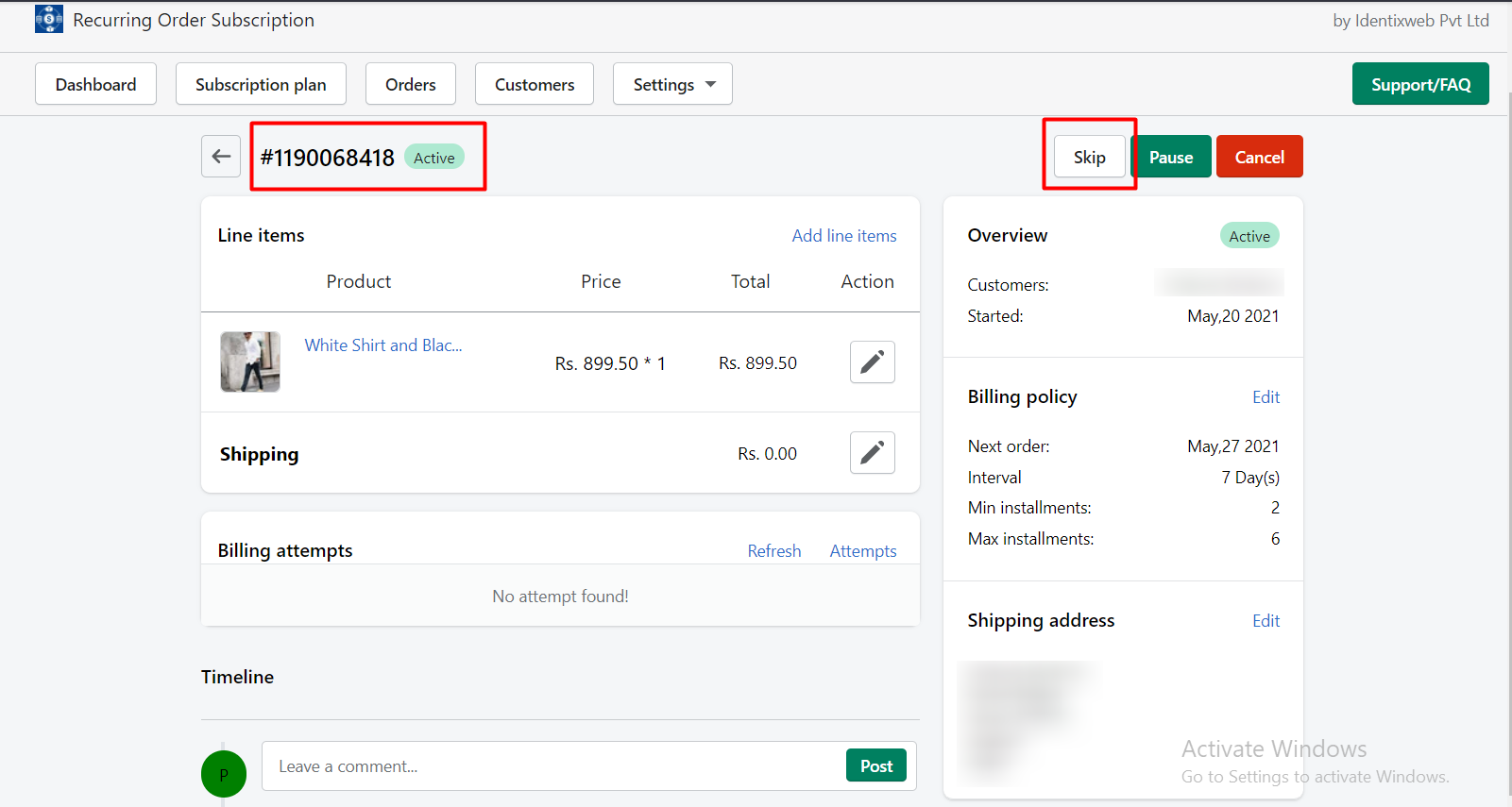The height and width of the screenshot is (807, 1512).
Task: Open Support/FAQ page
Action: click(x=1419, y=84)
